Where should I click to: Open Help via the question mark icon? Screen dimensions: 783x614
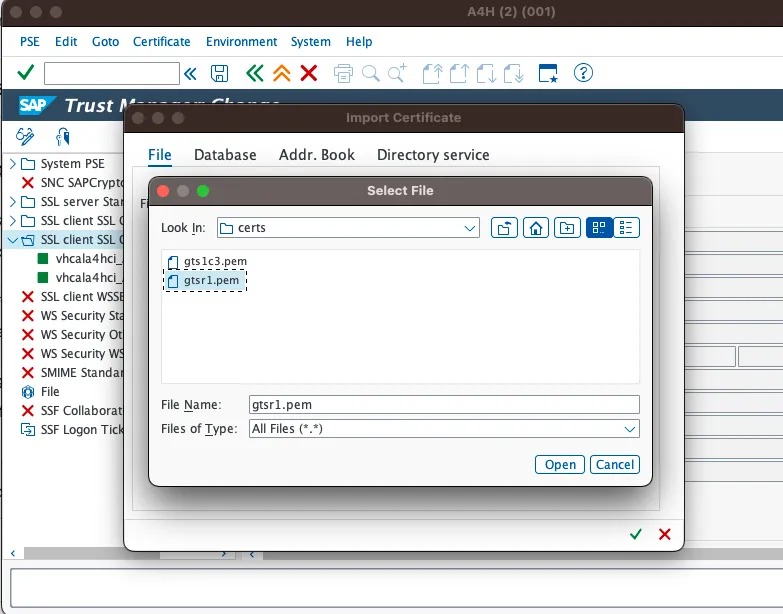[x=583, y=73]
